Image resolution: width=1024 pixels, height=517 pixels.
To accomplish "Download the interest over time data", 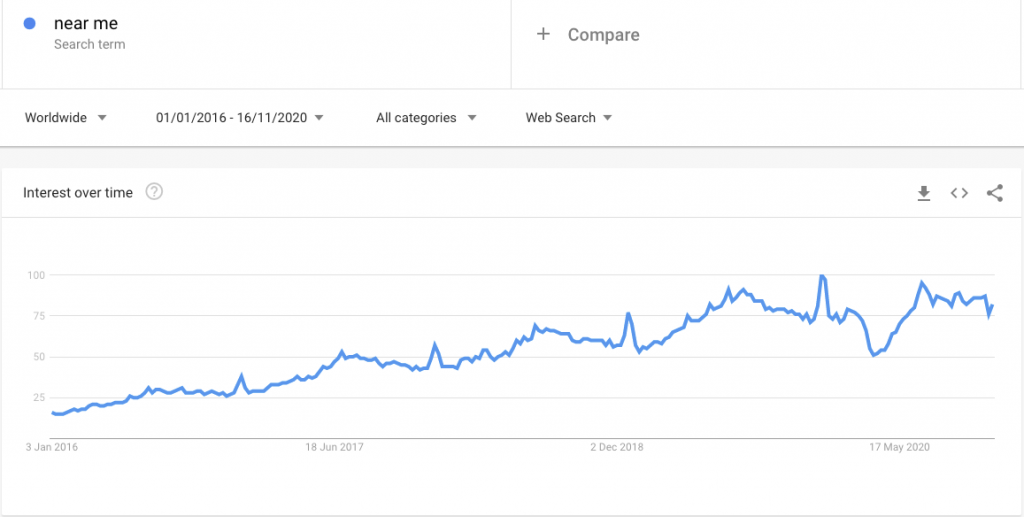I will 924,193.
